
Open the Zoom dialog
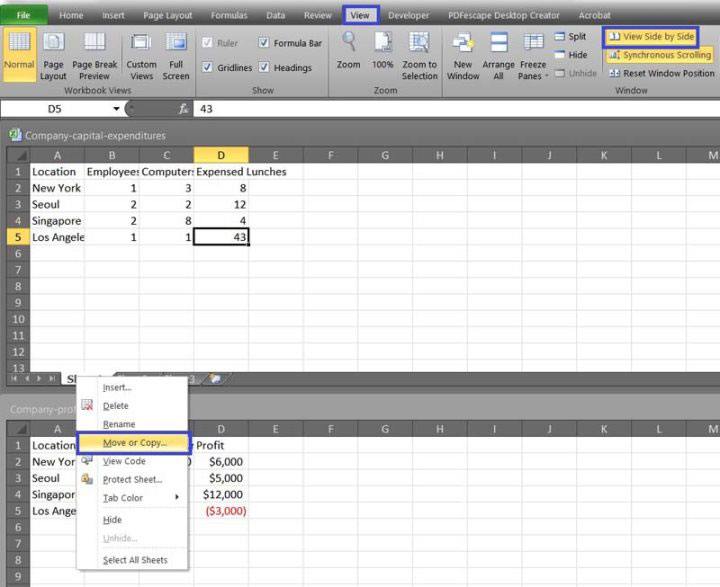(x=349, y=51)
